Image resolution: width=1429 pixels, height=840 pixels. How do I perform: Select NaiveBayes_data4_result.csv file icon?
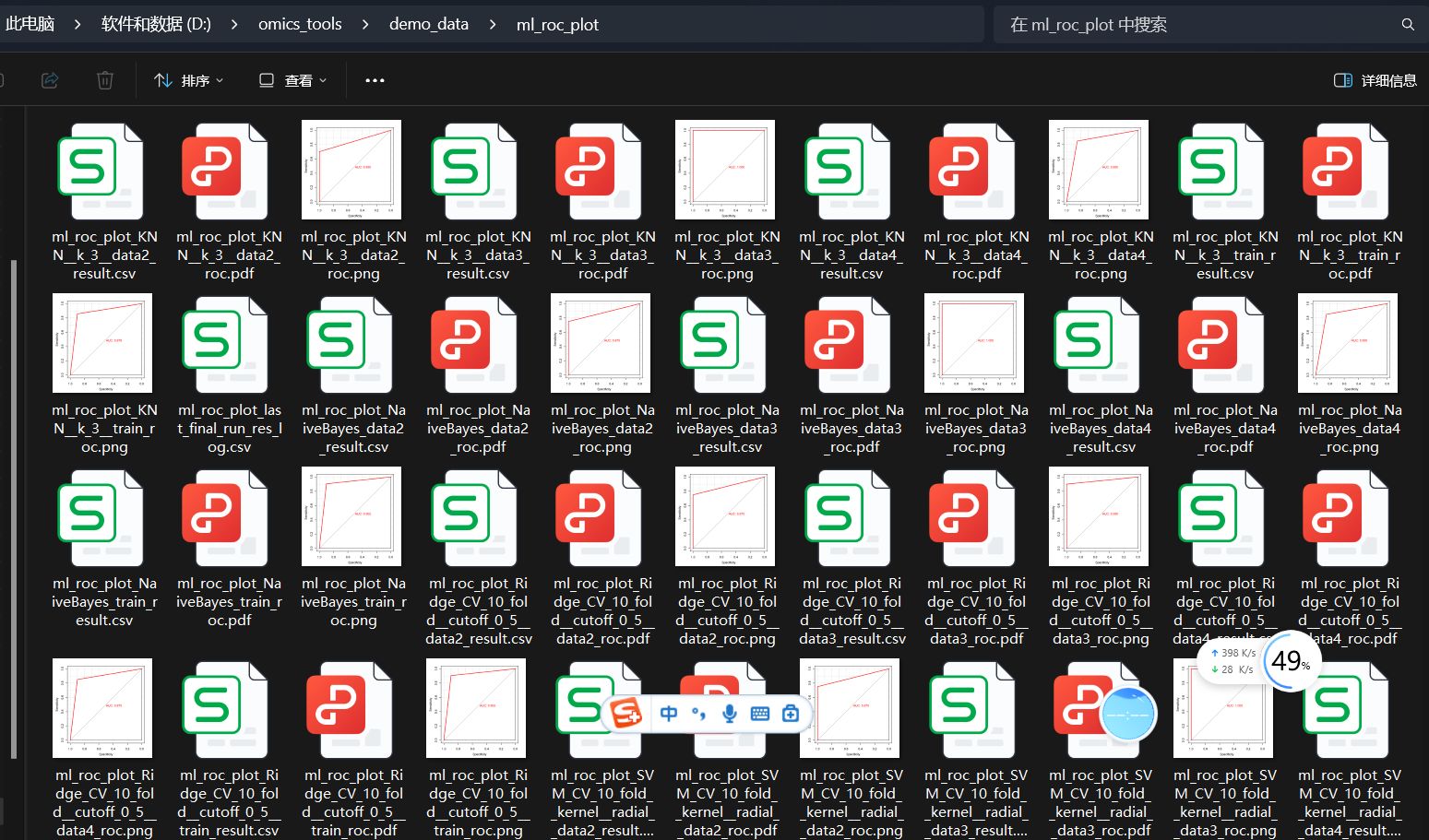[x=1098, y=345]
